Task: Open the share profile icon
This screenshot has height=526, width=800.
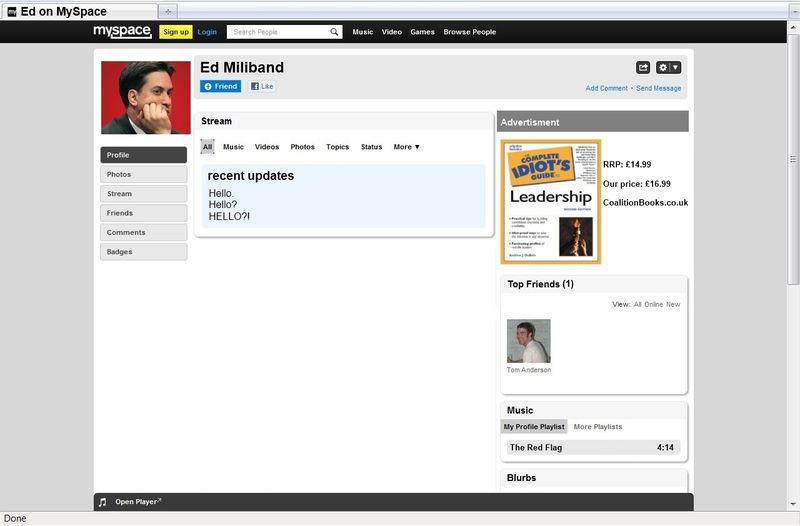Action: click(x=643, y=67)
